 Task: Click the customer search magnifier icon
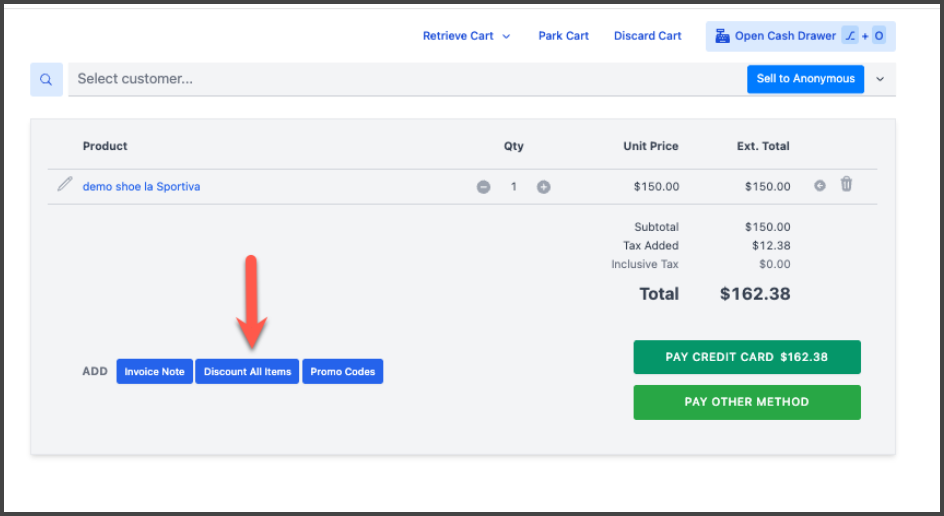pos(46,79)
